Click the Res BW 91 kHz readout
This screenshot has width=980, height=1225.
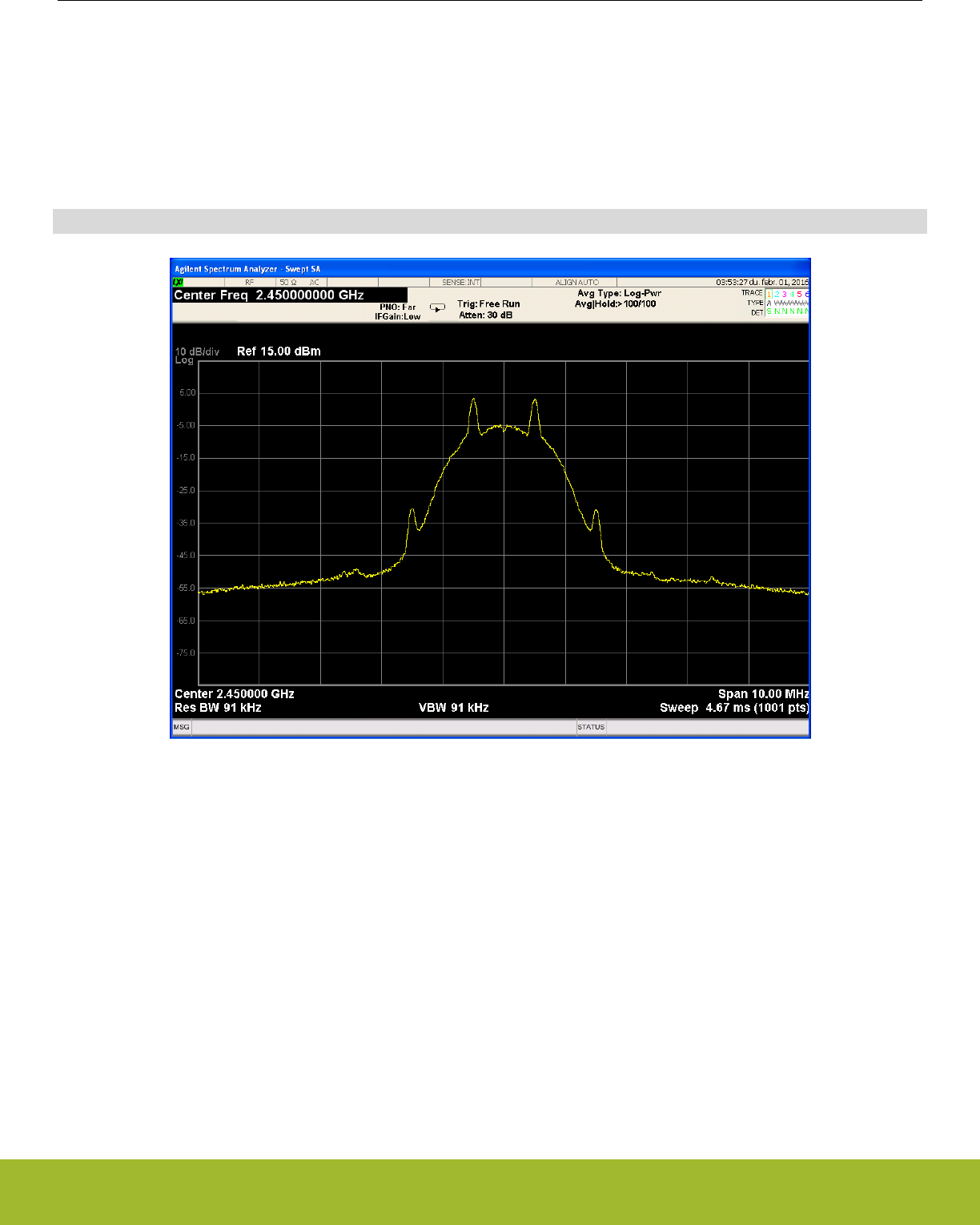[x=218, y=708]
